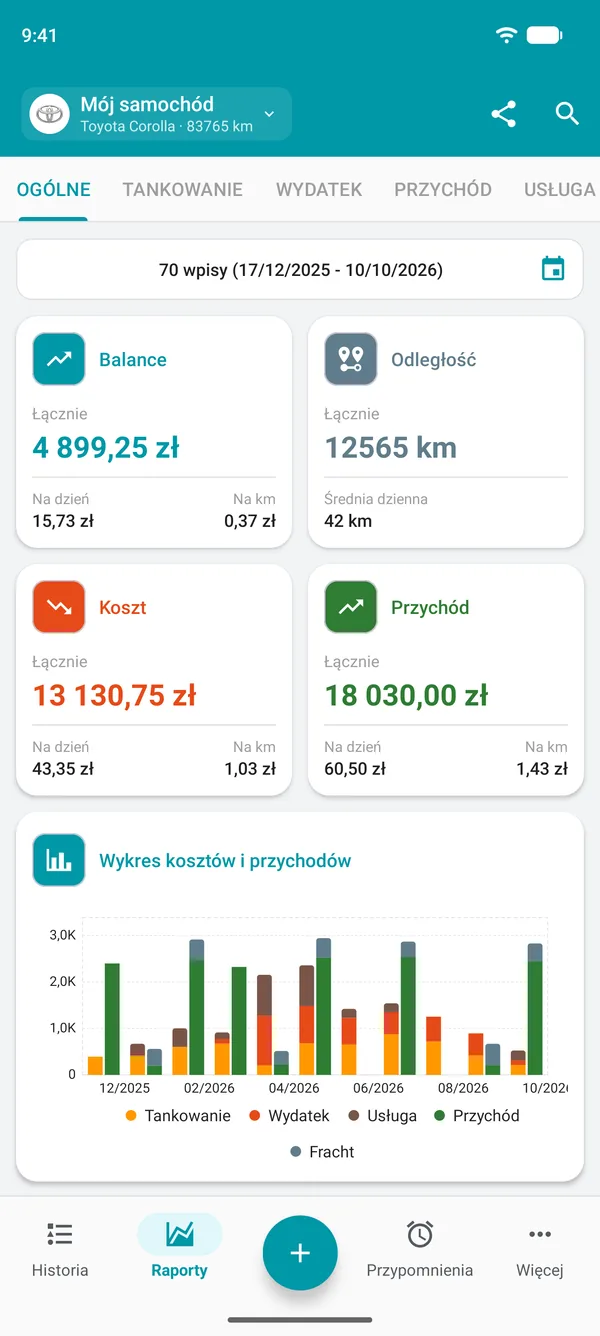Tap the 9:41 status bar clock
Image resolution: width=600 pixels, height=1336 pixels.
[x=39, y=35]
